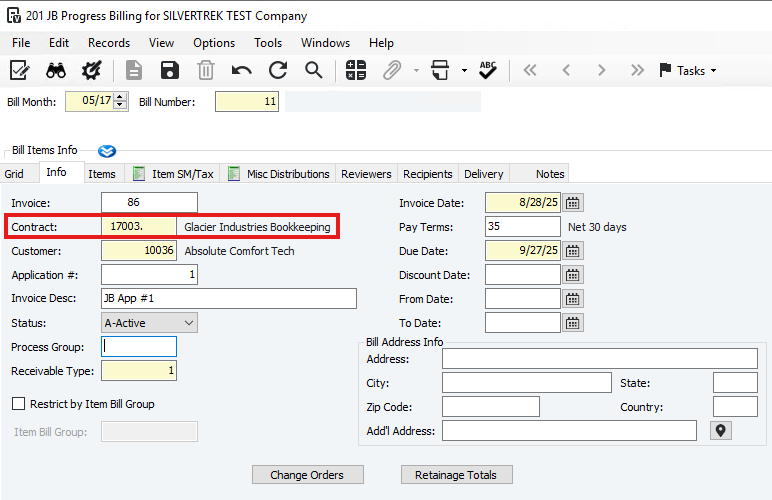Click the window icon in the title bar
772x500 pixels.
click(14, 16)
